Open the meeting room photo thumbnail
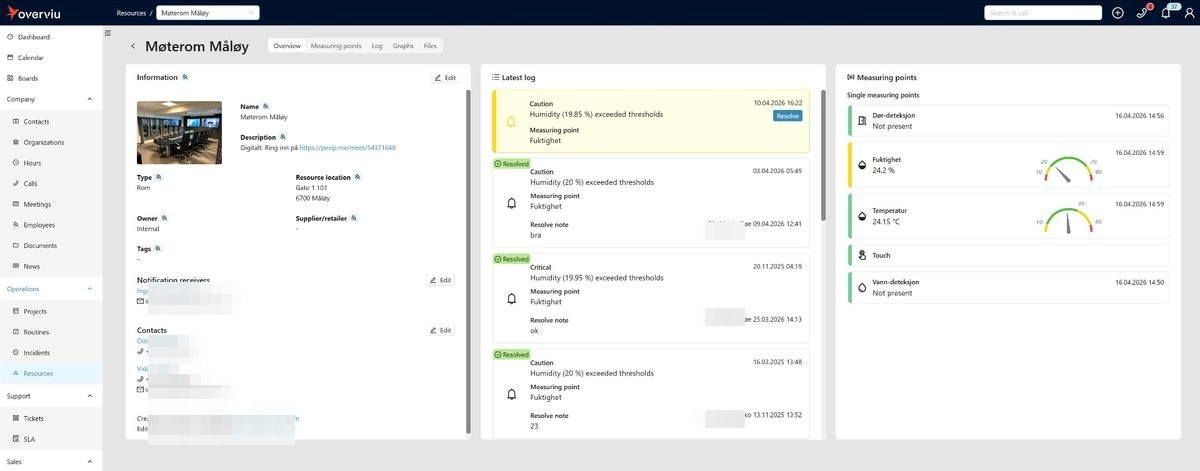1200x471 pixels. 180,132
